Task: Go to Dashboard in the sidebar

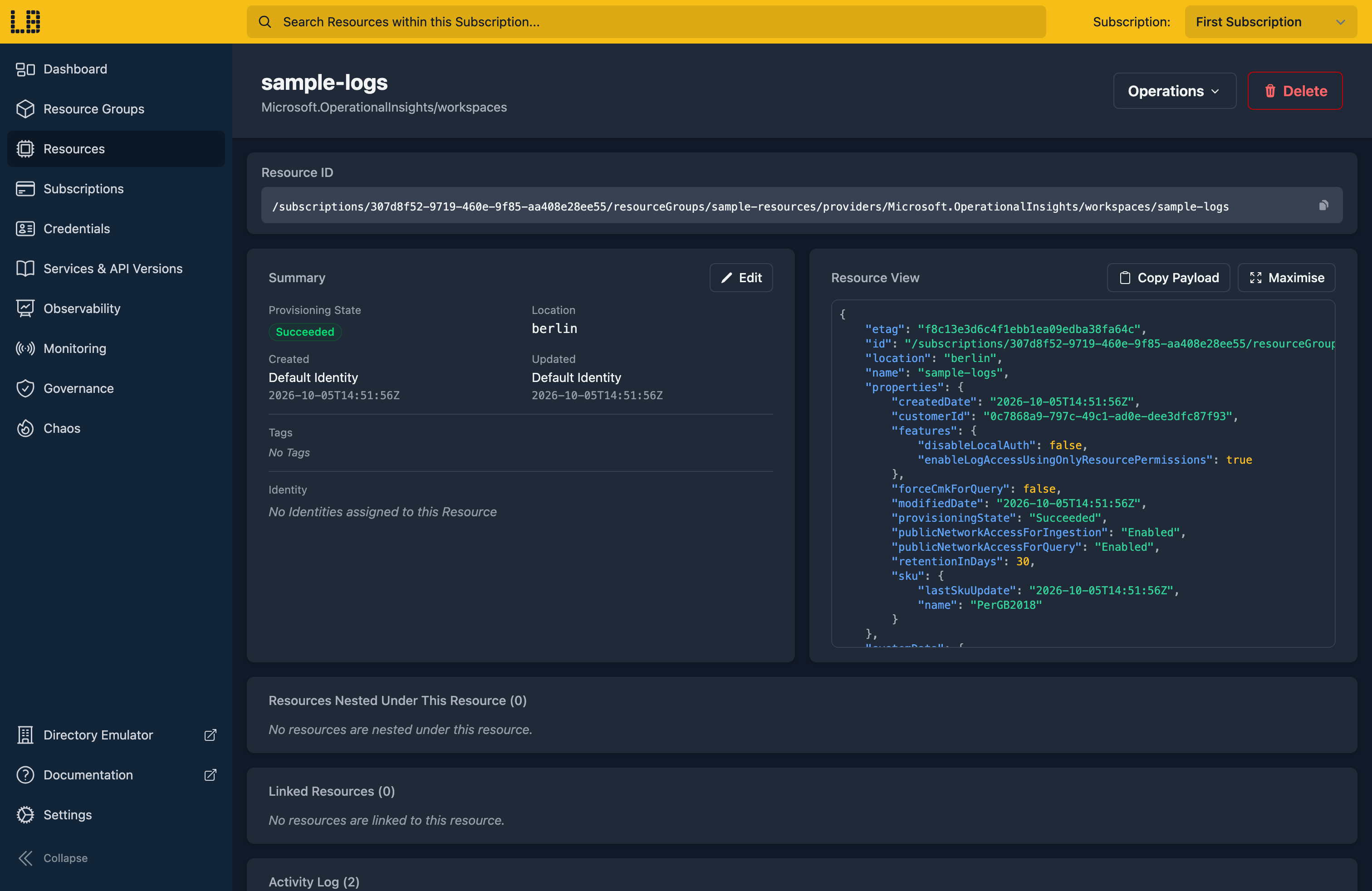Action: (116, 69)
